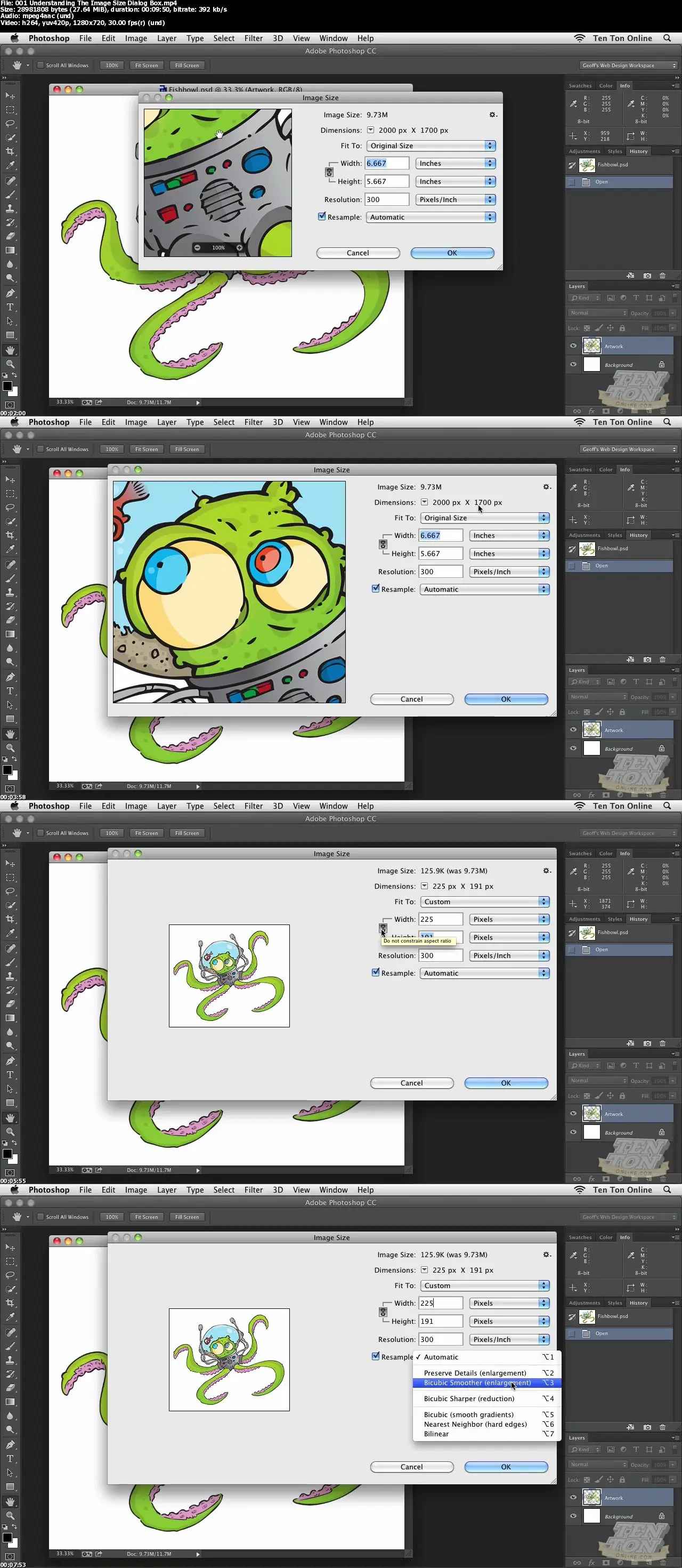Select the Gradient tool in the tooltip frame

pyautogui.click(x=10, y=1018)
